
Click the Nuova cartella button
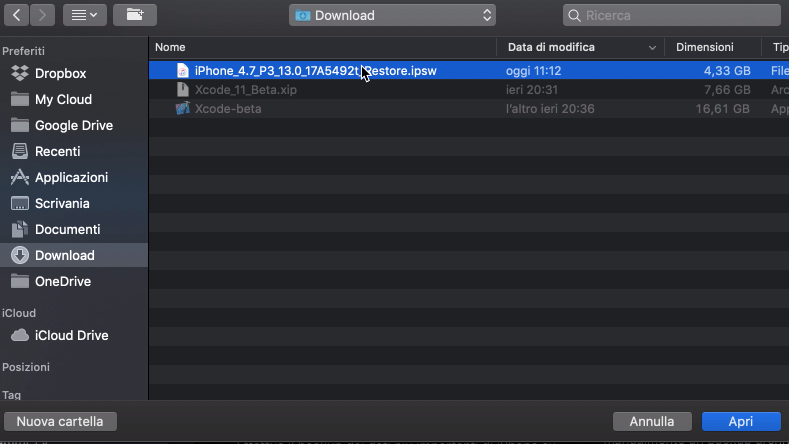pyautogui.click(x=60, y=421)
